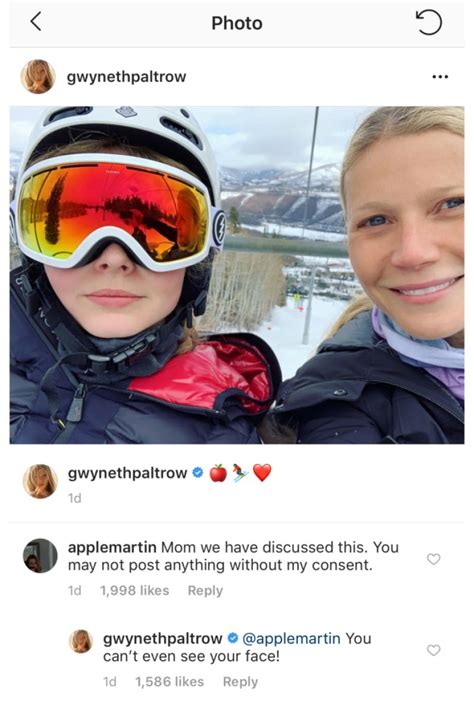Click the refresh icon in header
Viewport: 474px width, 709px height.
(x=428, y=22)
